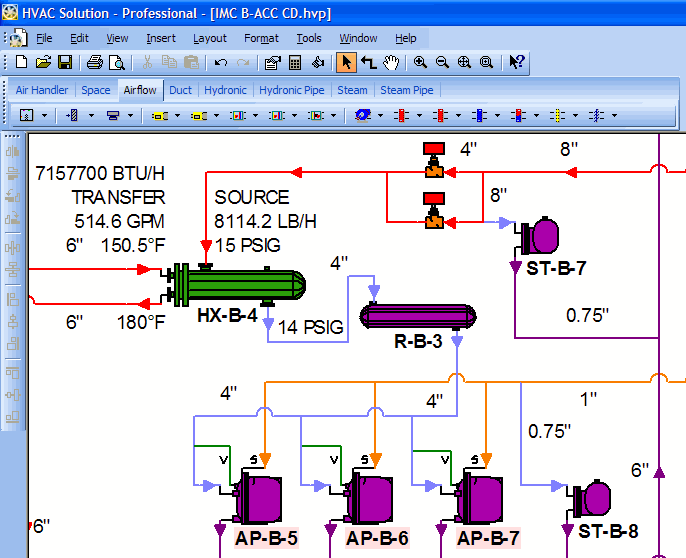Open dropdown arrow beside the yellow damper icon
The width and height of the screenshot is (686, 558).
[177, 115]
